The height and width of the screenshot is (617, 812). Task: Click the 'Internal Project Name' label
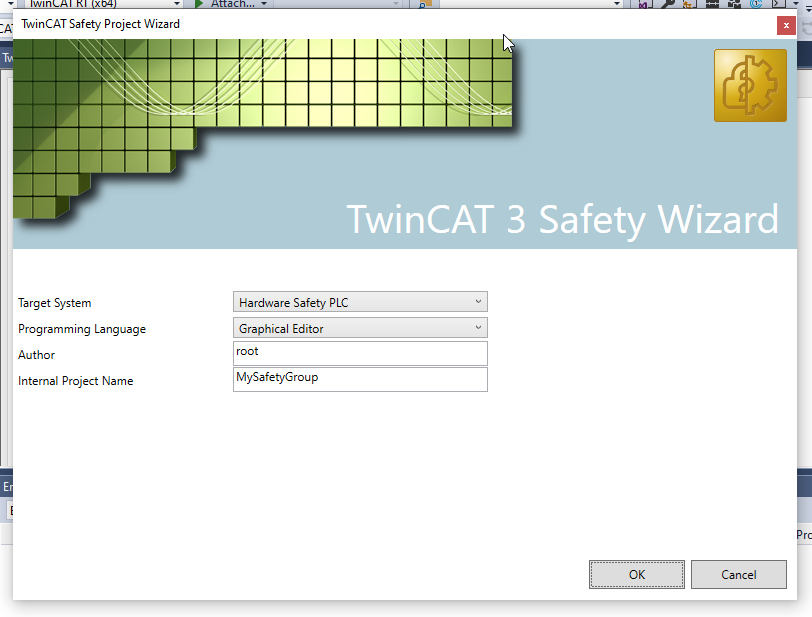(x=76, y=381)
